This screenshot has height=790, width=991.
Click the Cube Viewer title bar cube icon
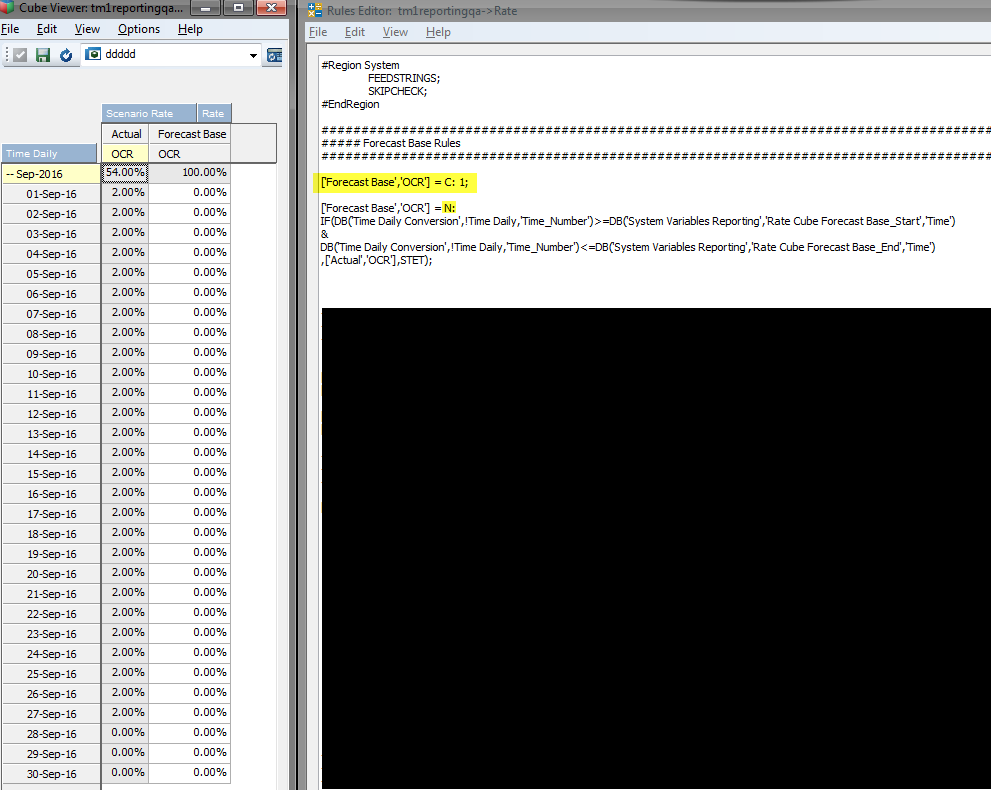9,8
